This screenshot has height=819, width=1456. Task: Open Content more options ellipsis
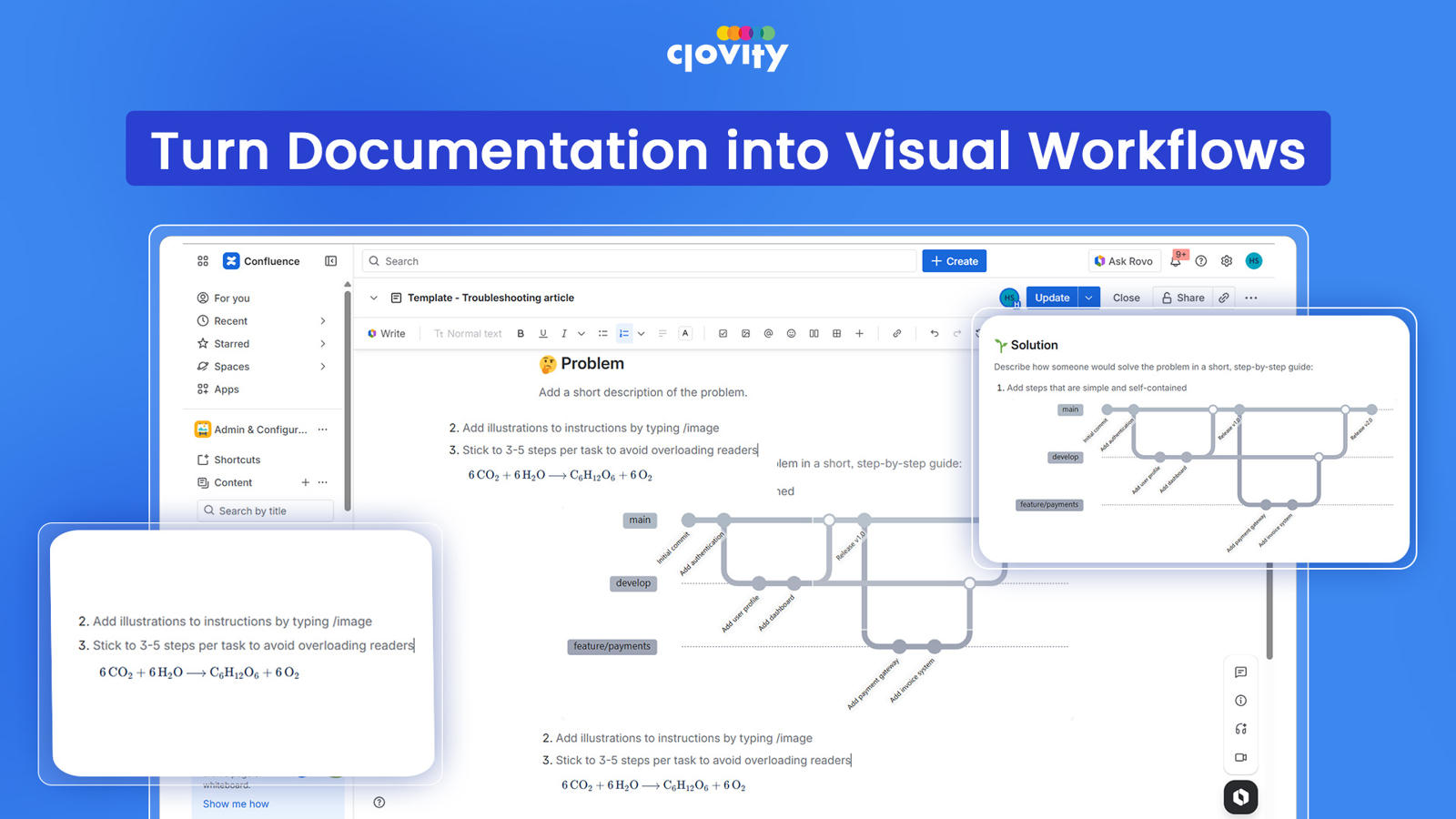(x=322, y=483)
